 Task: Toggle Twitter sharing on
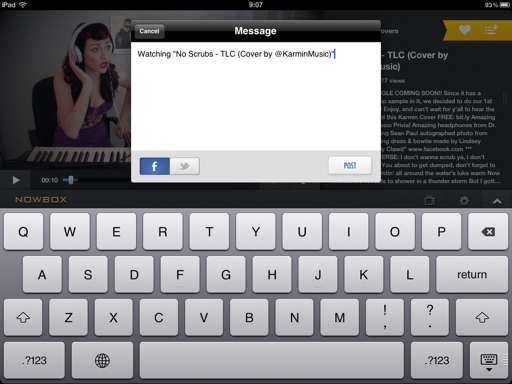click(185, 166)
